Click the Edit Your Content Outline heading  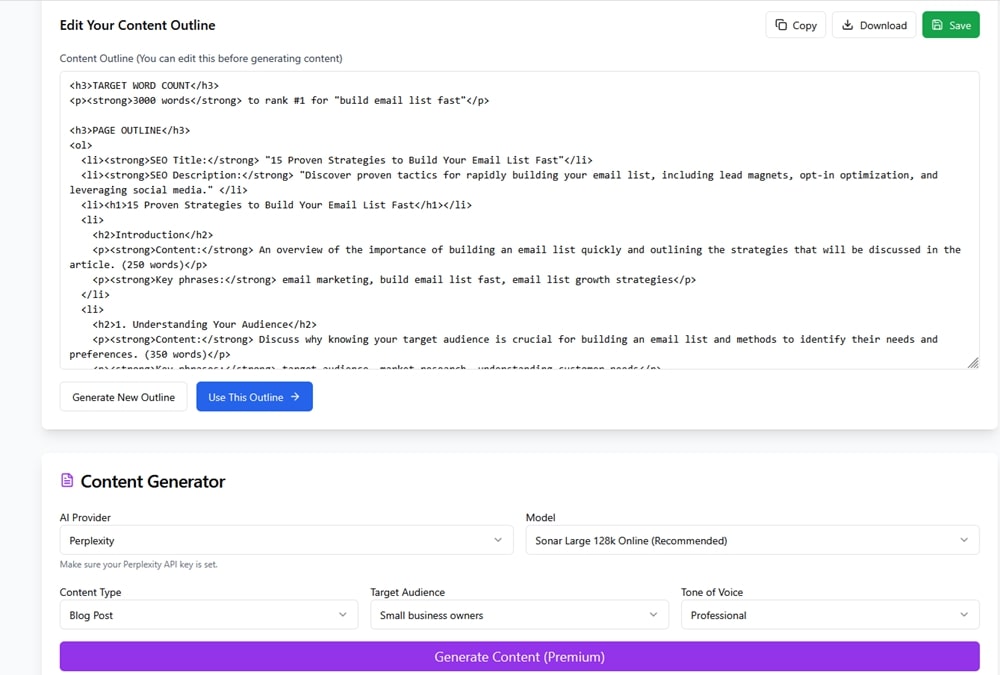tap(137, 25)
